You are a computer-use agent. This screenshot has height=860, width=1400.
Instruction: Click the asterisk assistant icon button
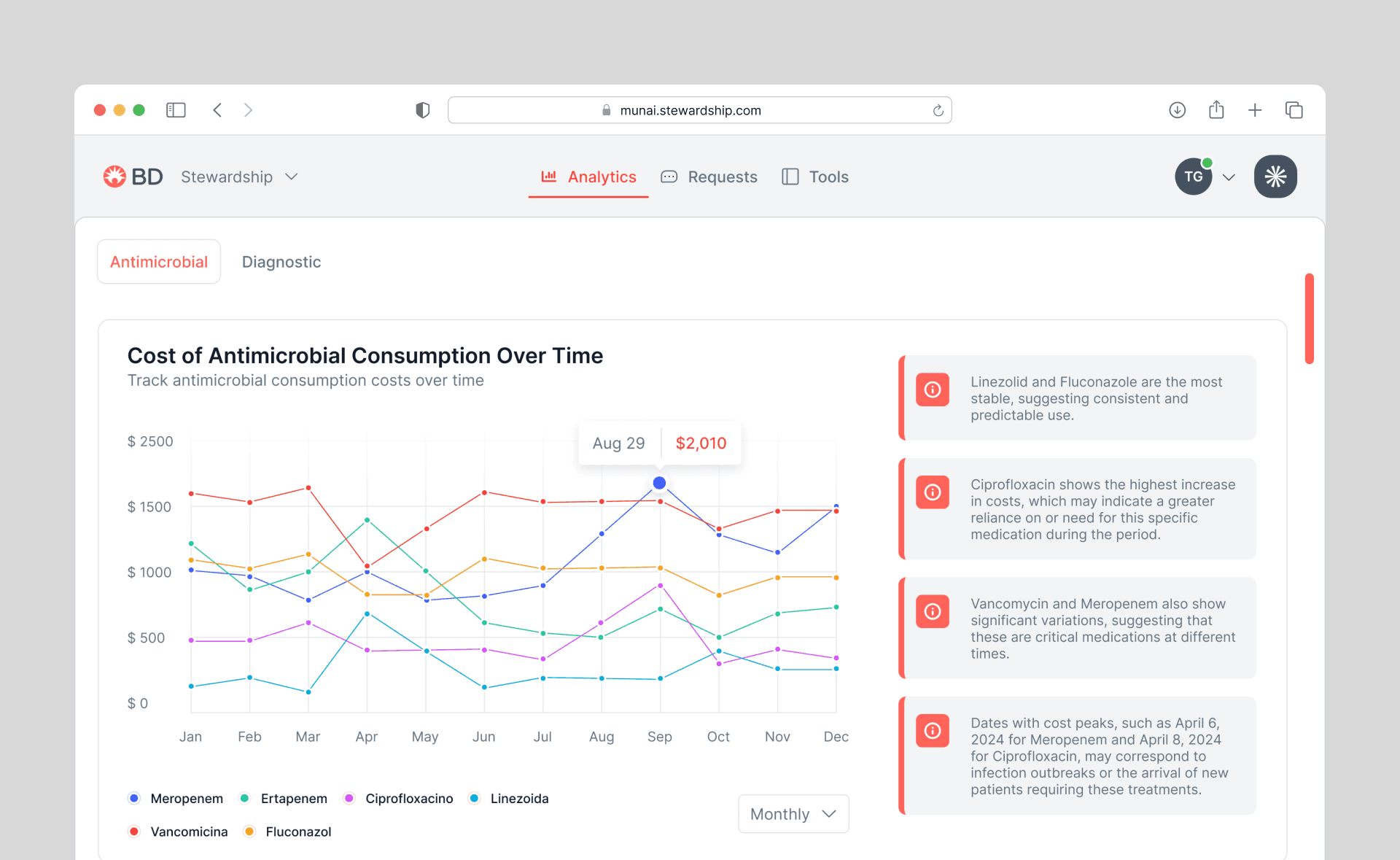(x=1275, y=177)
